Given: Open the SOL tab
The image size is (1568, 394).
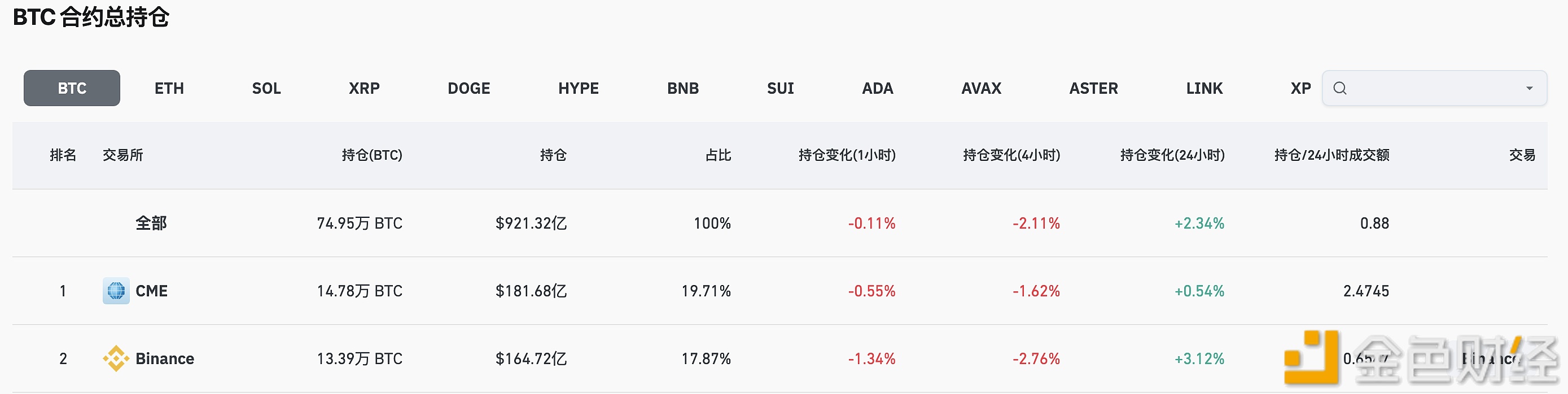Looking at the screenshot, I should tap(266, 88).
